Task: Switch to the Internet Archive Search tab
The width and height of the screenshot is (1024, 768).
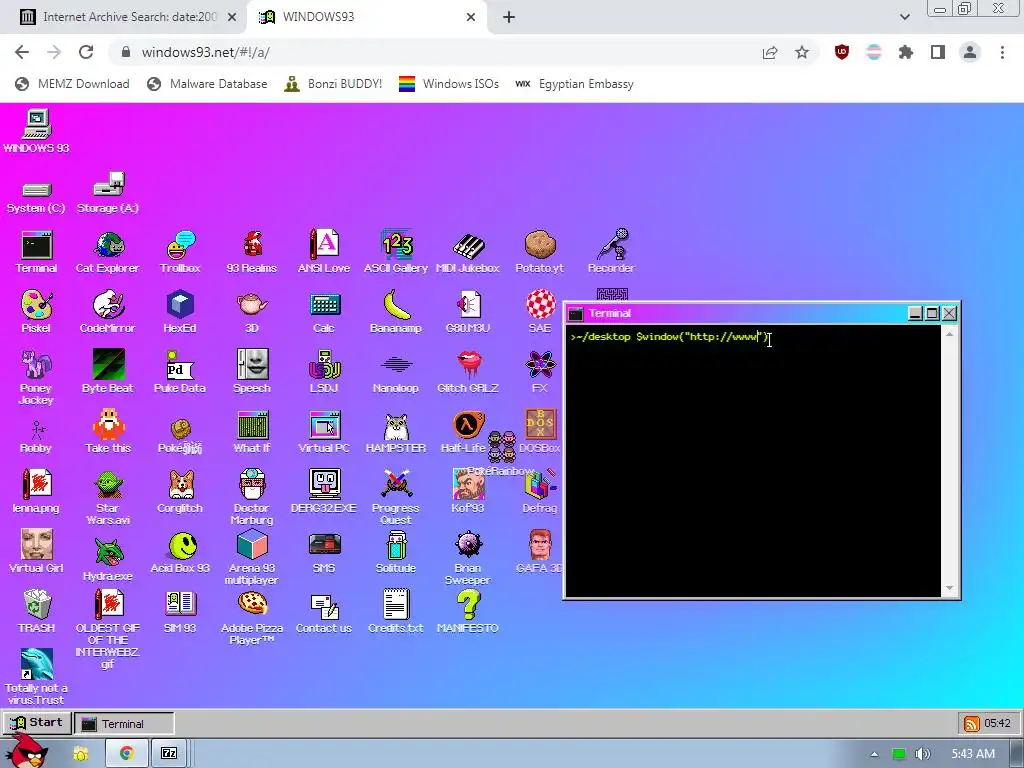Action: pos(129,17)
